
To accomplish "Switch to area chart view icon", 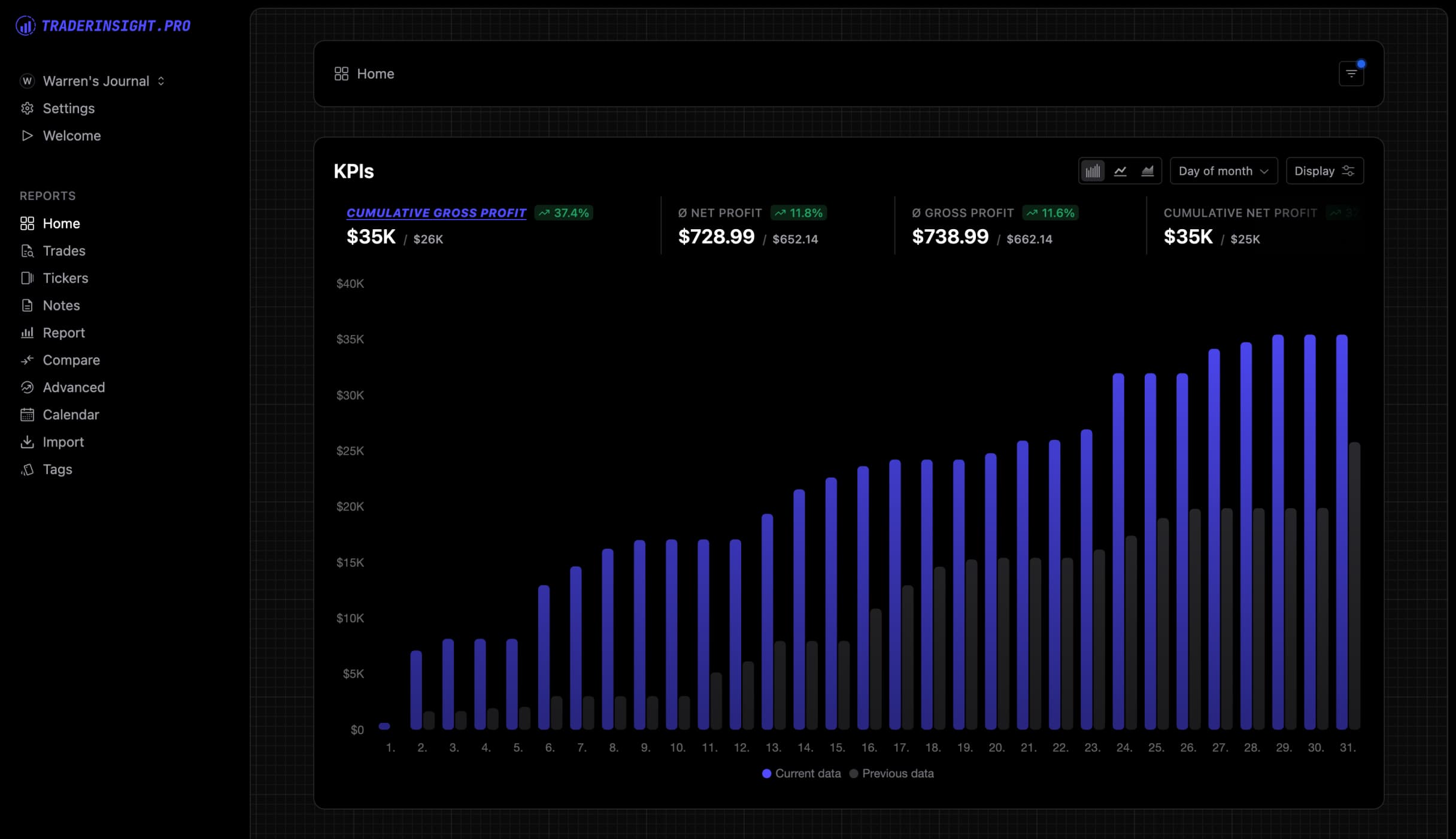I will tap(1147, 171).
